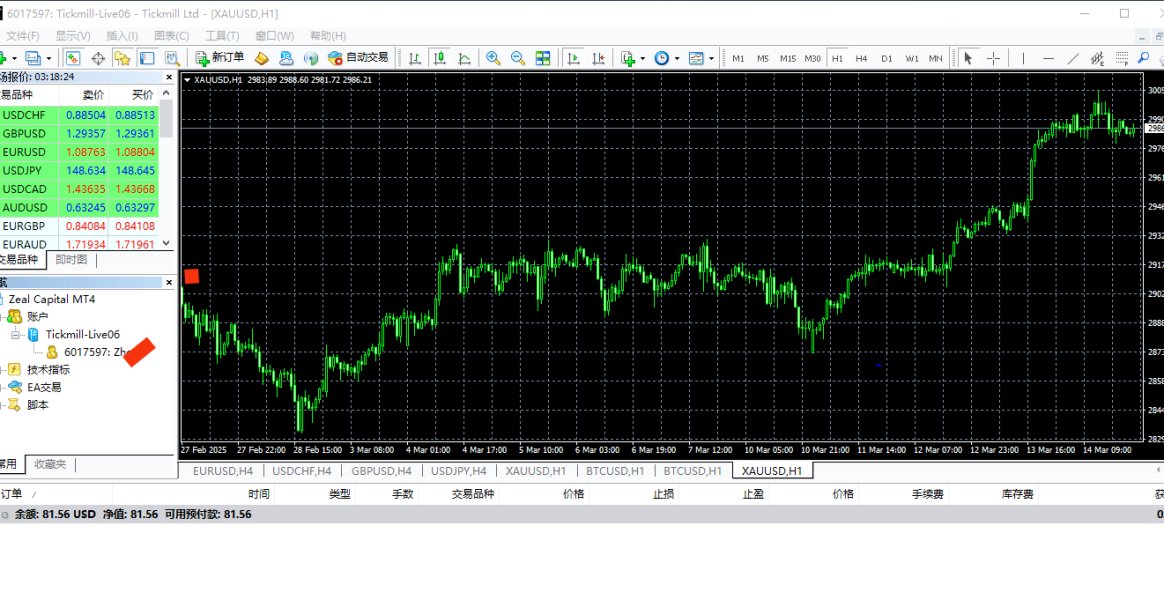Viewport: 1164px width, 600px height.
Task: Click the New Order (新订单) button
Action: click(220, 58)
